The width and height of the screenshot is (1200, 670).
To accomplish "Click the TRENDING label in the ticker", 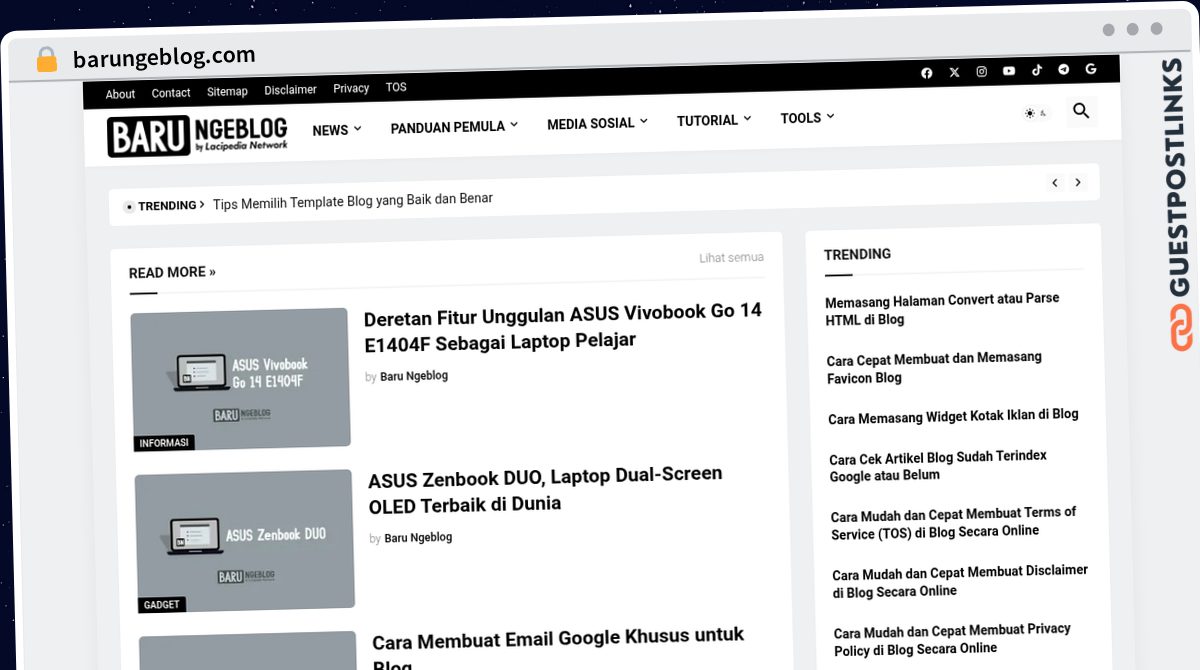I will click(x=167, y=205).
